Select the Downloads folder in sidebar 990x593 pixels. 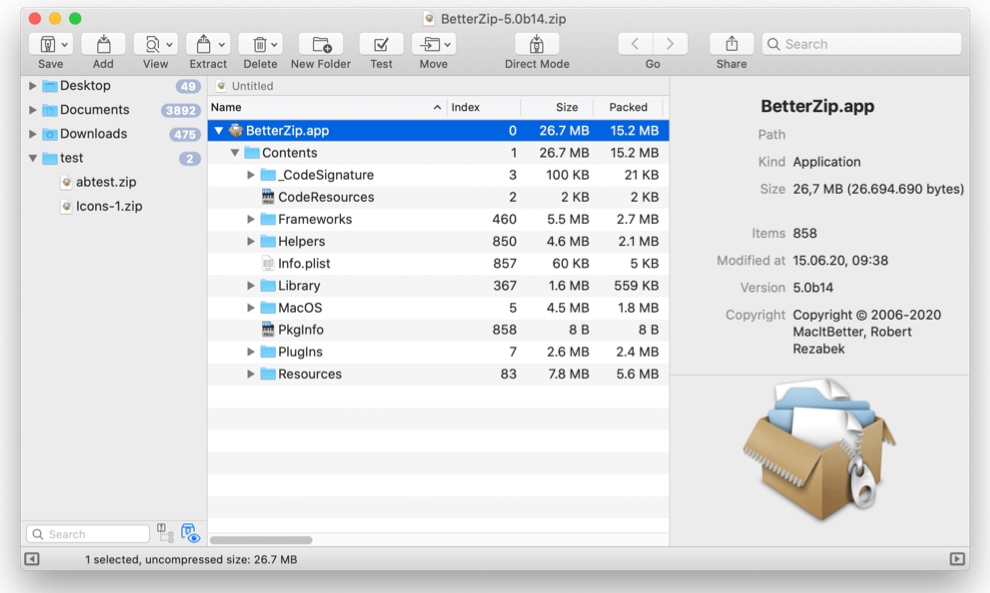93,133
